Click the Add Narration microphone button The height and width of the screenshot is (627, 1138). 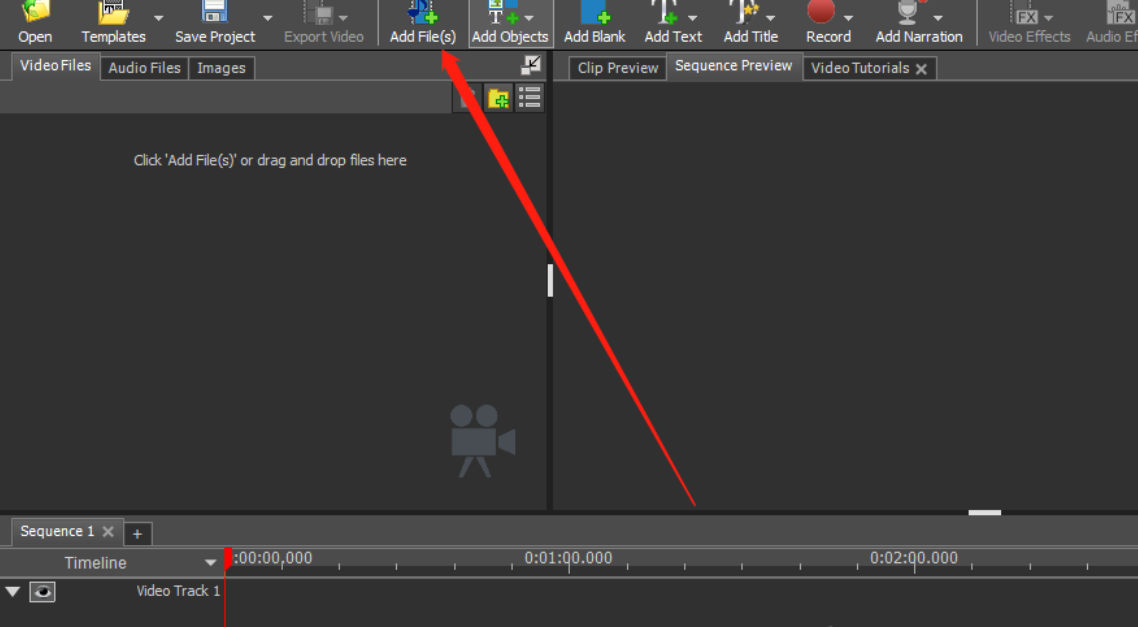click(x=918, y=24)
